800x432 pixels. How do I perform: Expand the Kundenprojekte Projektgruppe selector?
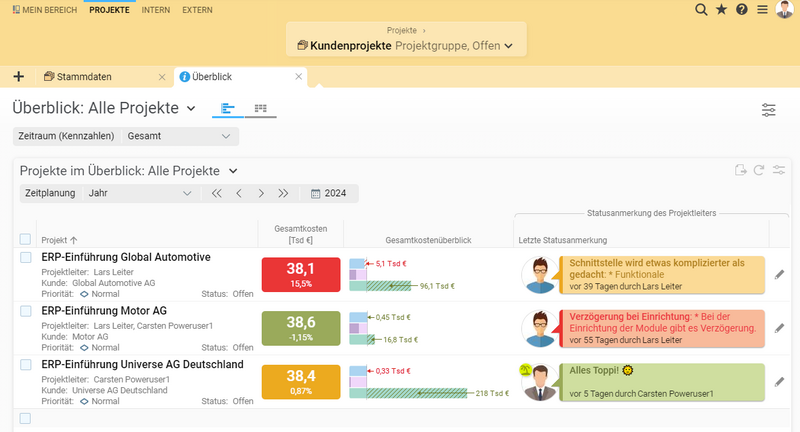[406, 45]
